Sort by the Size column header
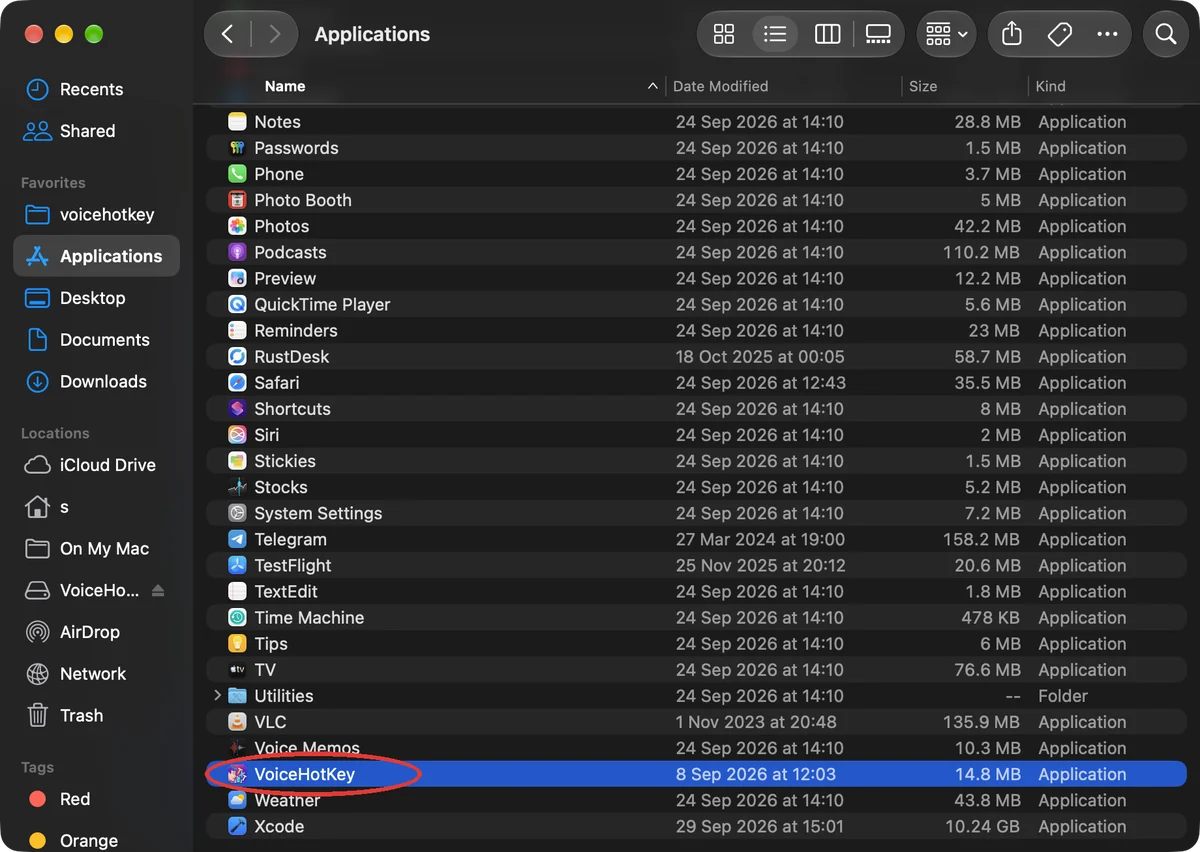1200x852 pixels. click(923, 86)
